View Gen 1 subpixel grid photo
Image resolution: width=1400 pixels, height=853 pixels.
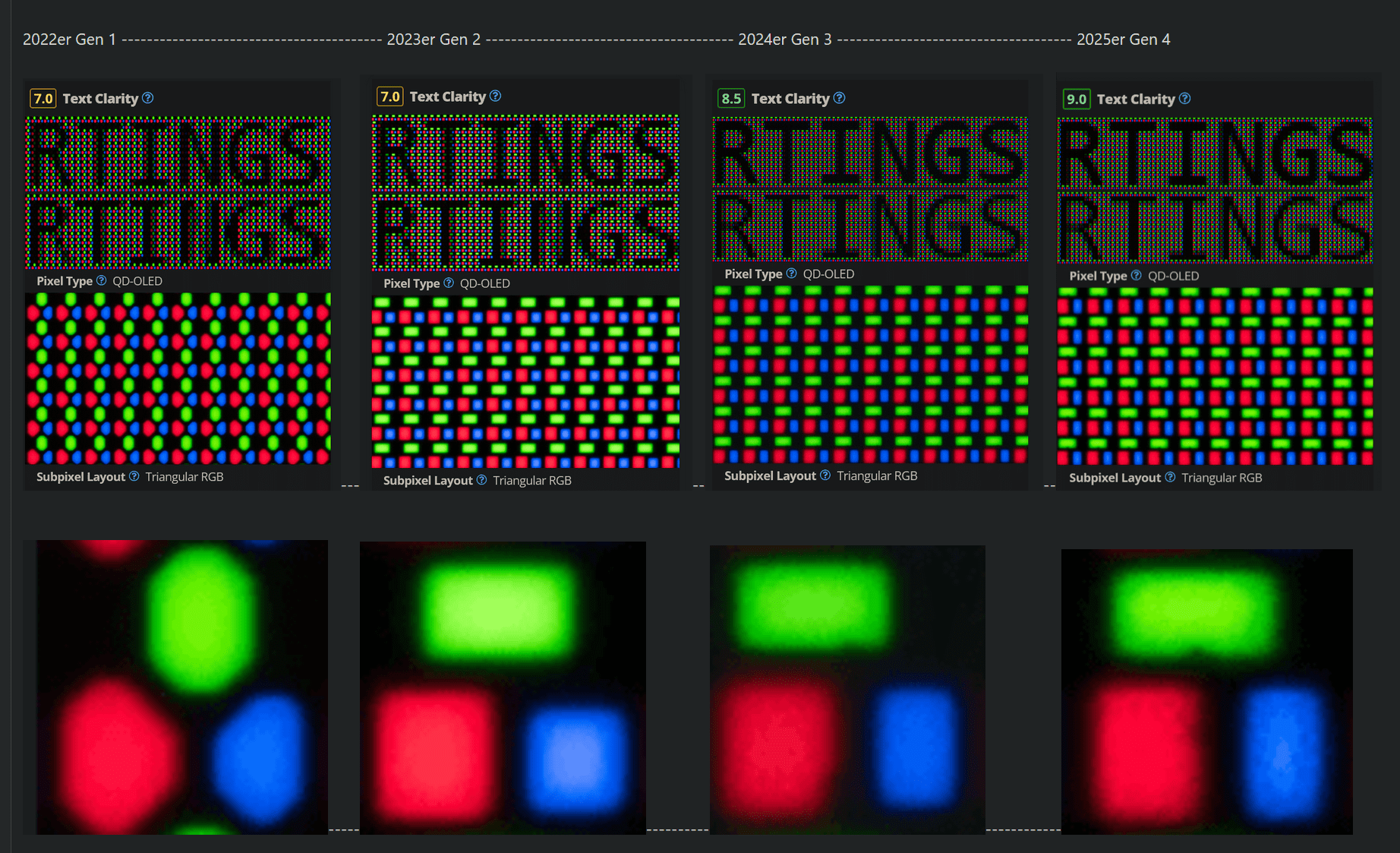click(x=178, y=378)
